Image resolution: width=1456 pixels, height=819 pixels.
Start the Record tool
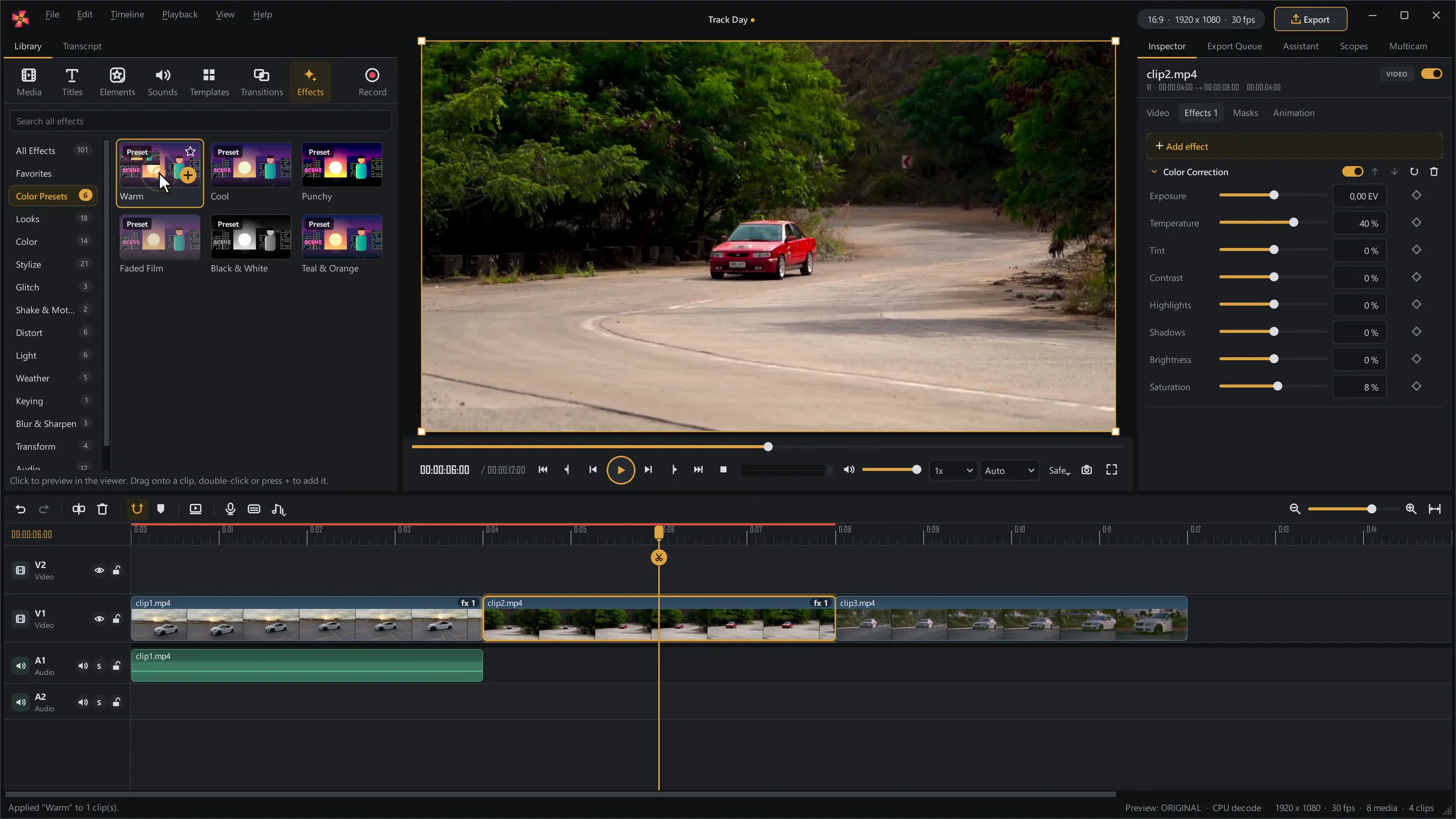click(373, 82)
